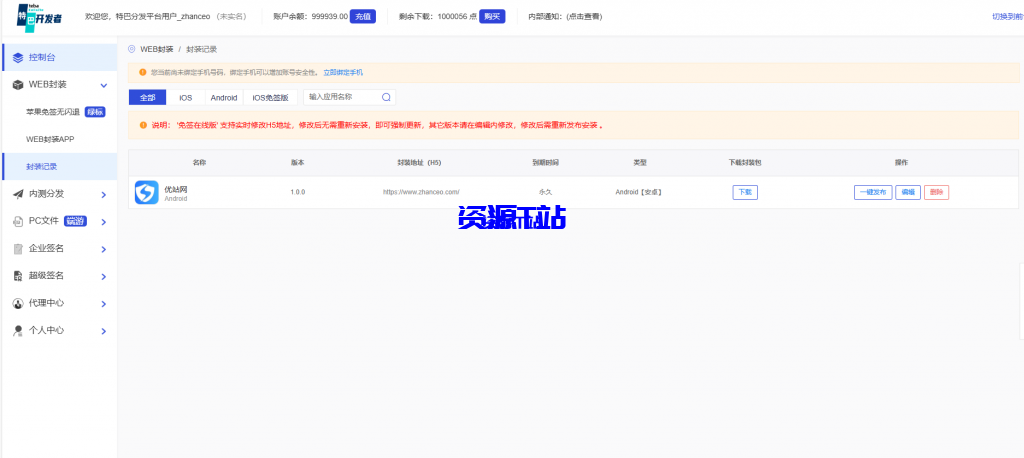The width and height of the screenshot is (1024, 458).
Task: Open 控制台 in the sidebar
Action: (x=59, y=57)
